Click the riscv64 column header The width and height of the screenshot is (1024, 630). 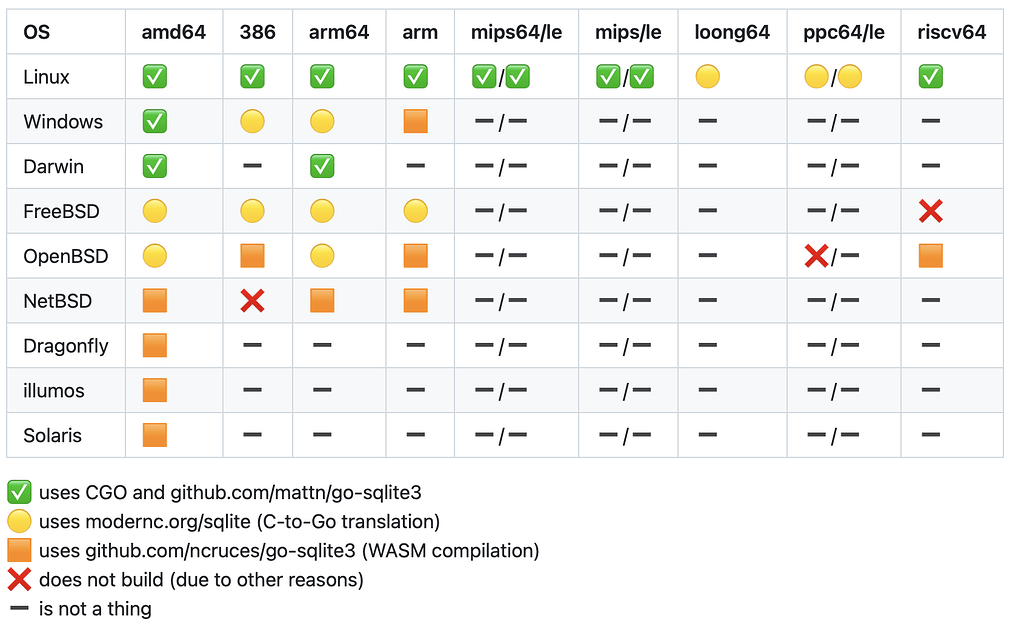952,32
